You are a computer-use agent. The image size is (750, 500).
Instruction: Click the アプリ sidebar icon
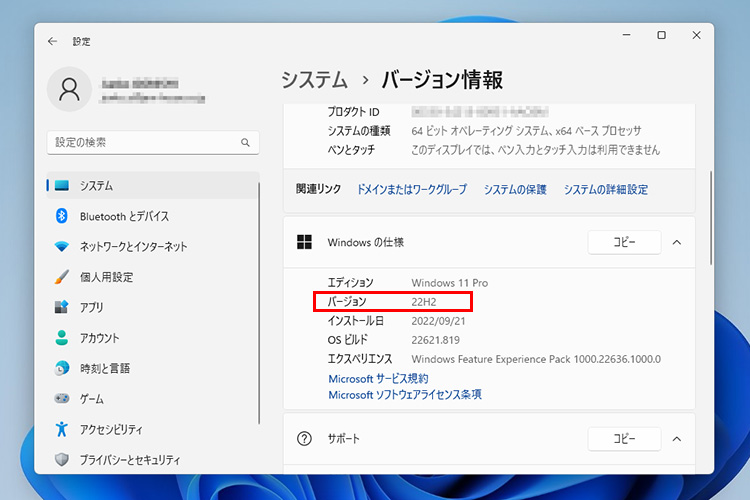[62, 308]
